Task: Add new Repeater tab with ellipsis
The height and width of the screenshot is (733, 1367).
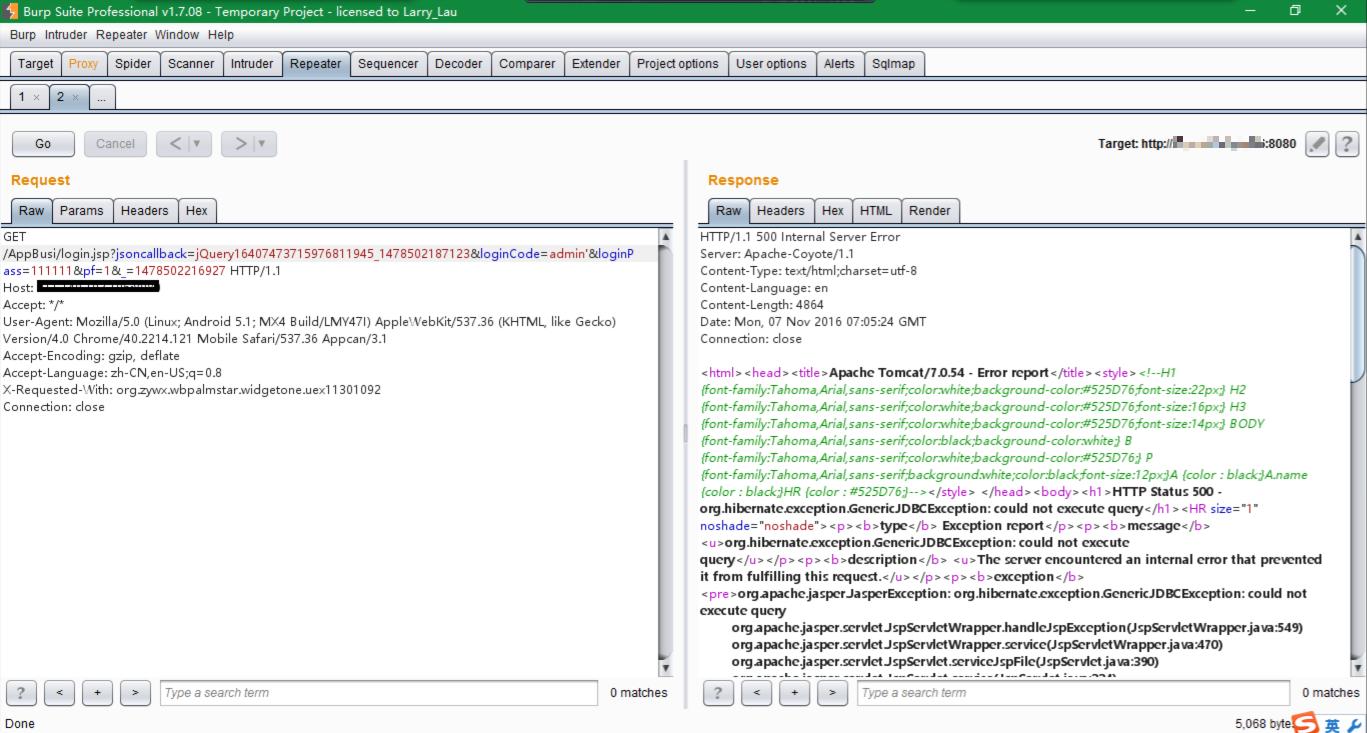Action: point(102,98)
